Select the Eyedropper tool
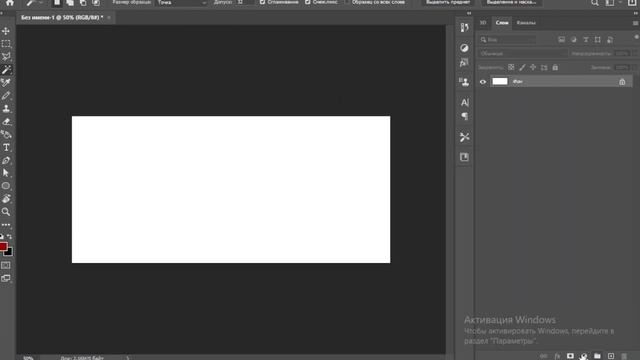640x360 pixels. (6, 83)
